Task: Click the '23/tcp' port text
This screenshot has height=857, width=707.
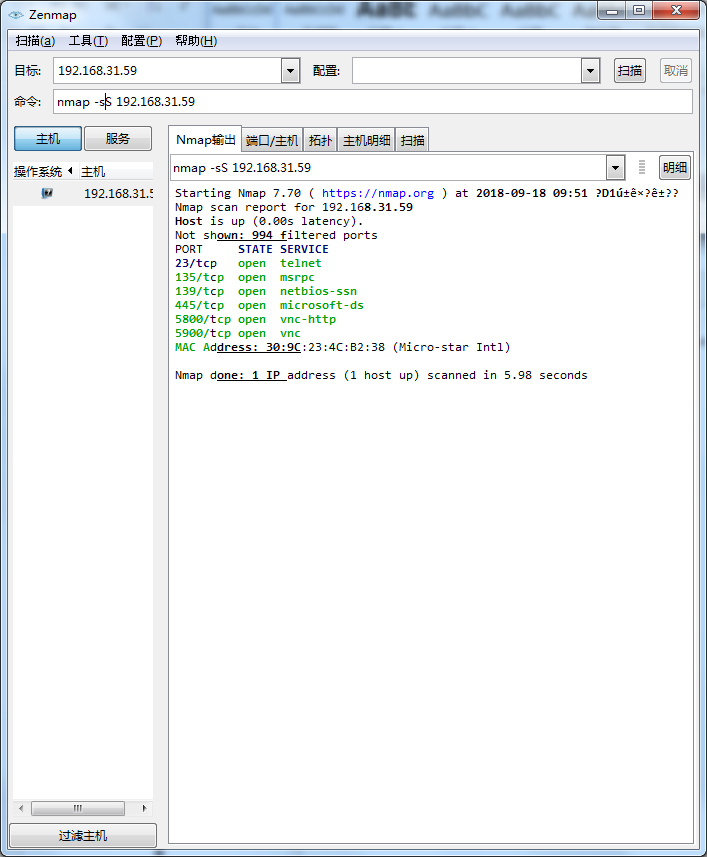Action: click(196, 263)
